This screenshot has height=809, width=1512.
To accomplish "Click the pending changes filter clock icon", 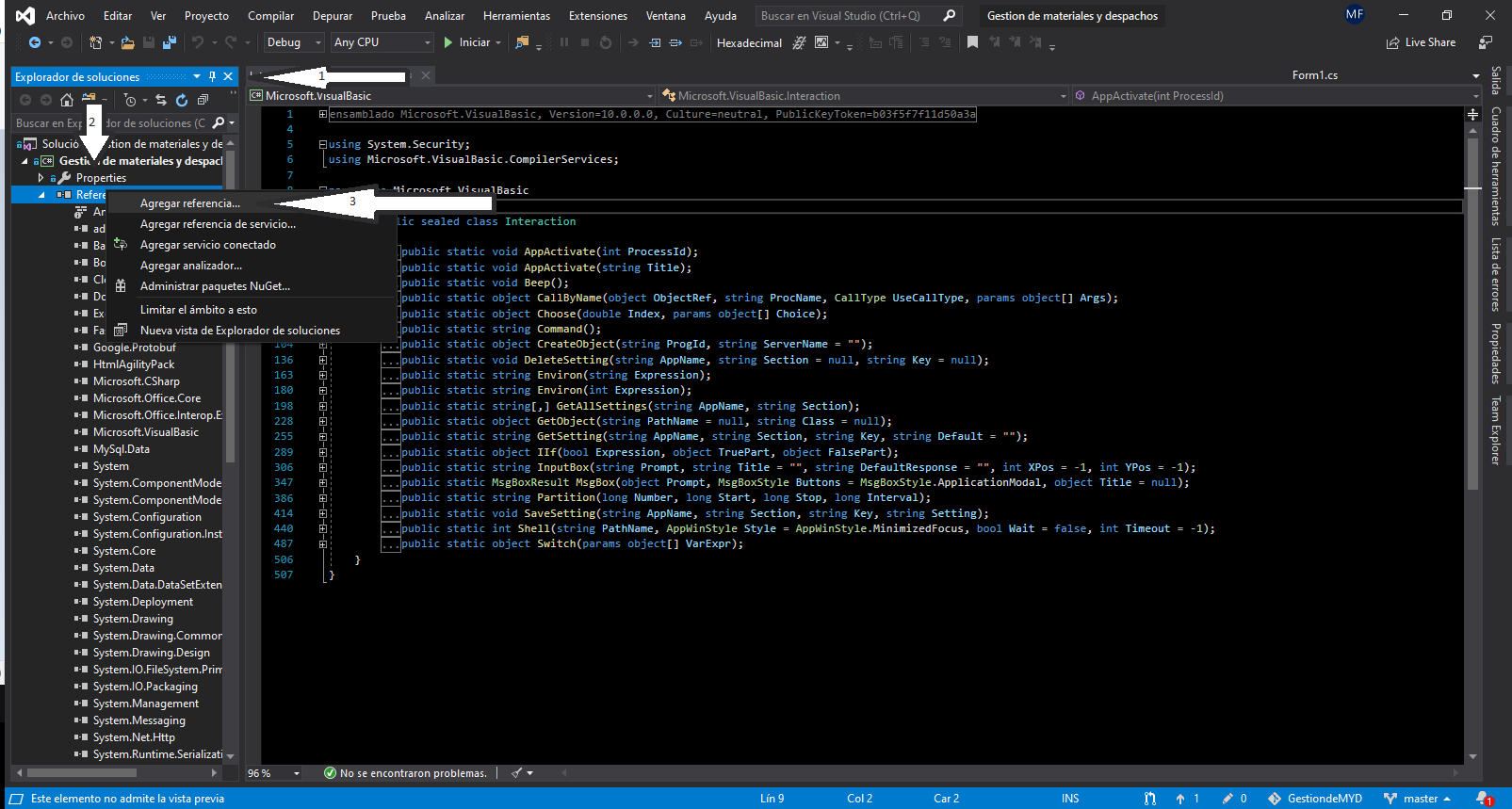I will click(130, 100).
